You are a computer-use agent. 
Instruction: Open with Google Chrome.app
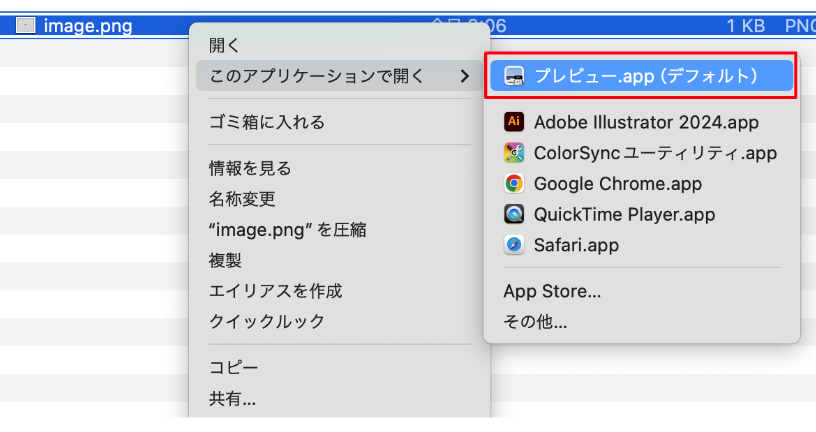point(618,184)
